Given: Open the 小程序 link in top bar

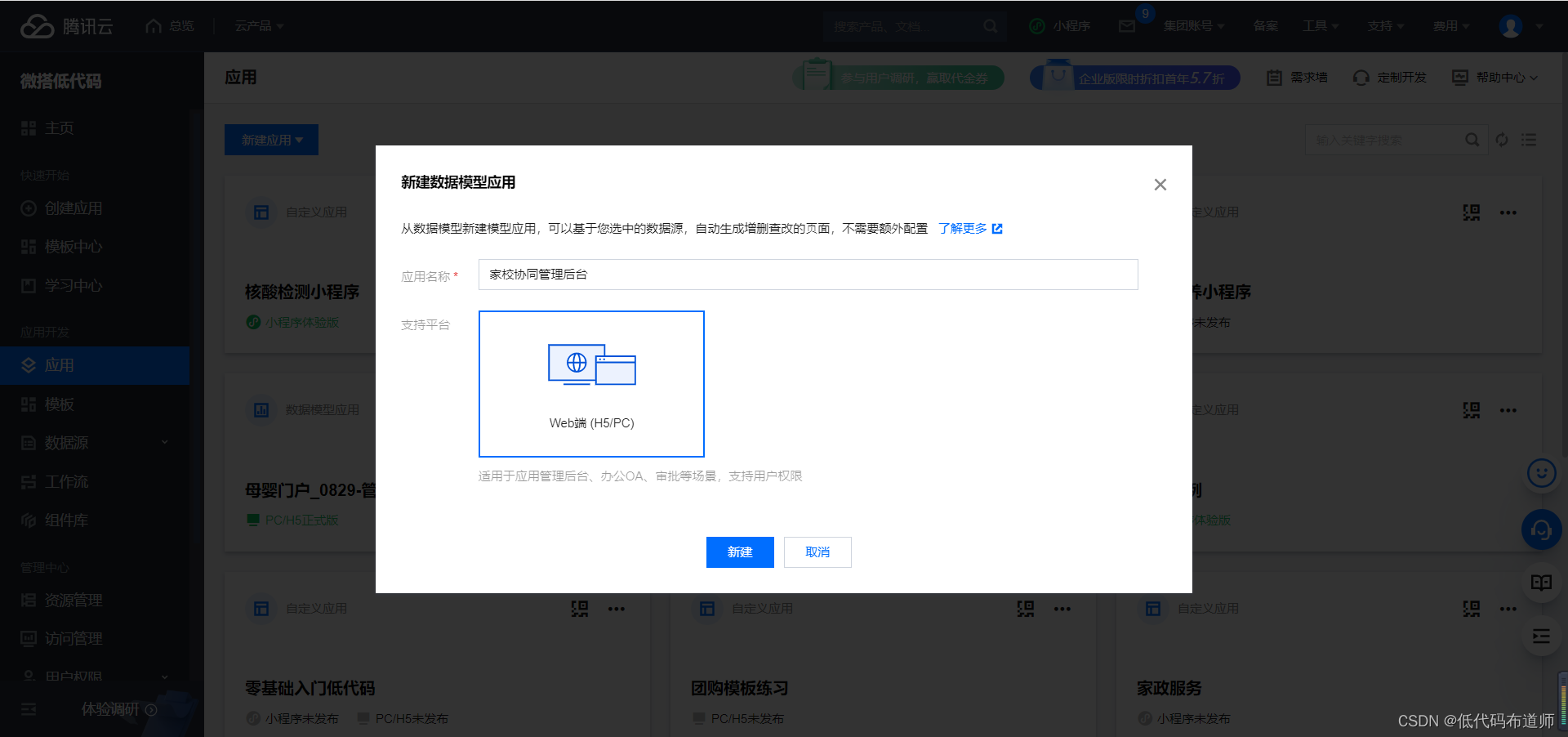Looking at the screenshot, I should point(1060,26).
